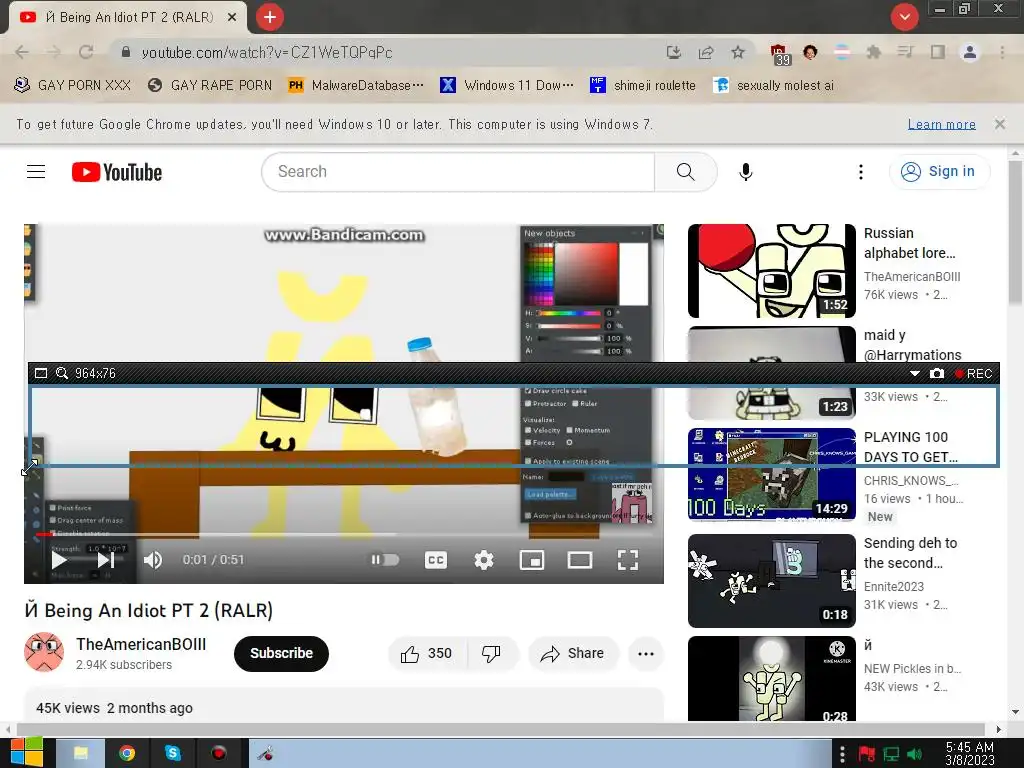Click Bandicam rectangle select icon
This screenshot has height=768, width=1024.
[x=40, y=374]
